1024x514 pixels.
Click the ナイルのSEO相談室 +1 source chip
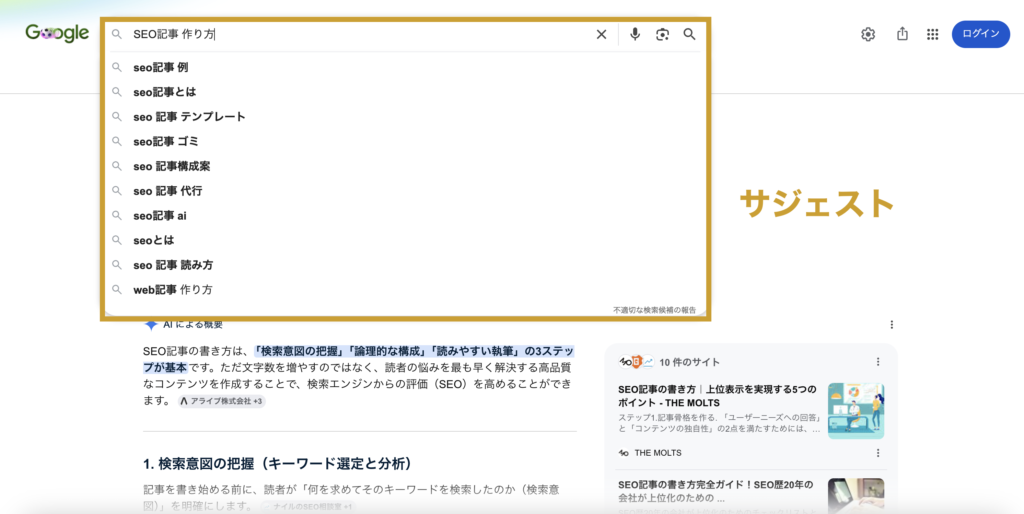[x=309, y=506]
